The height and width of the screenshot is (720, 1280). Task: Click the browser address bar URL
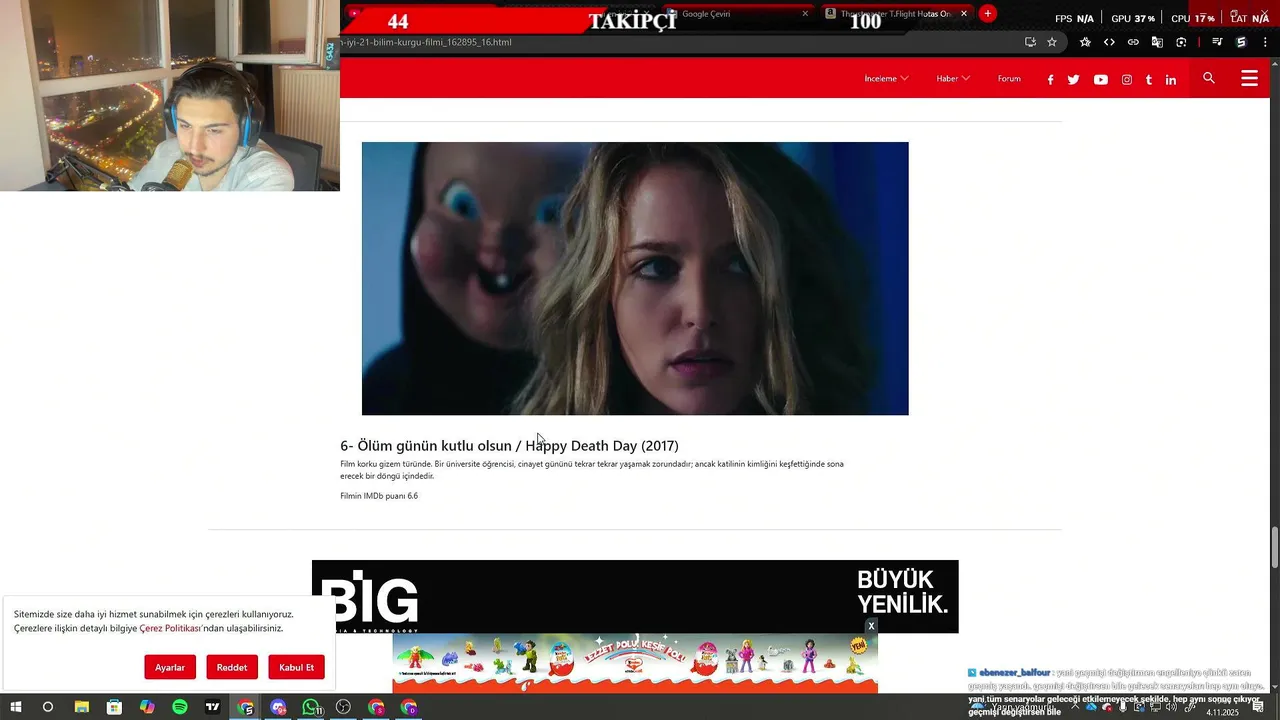coord(425,42)
